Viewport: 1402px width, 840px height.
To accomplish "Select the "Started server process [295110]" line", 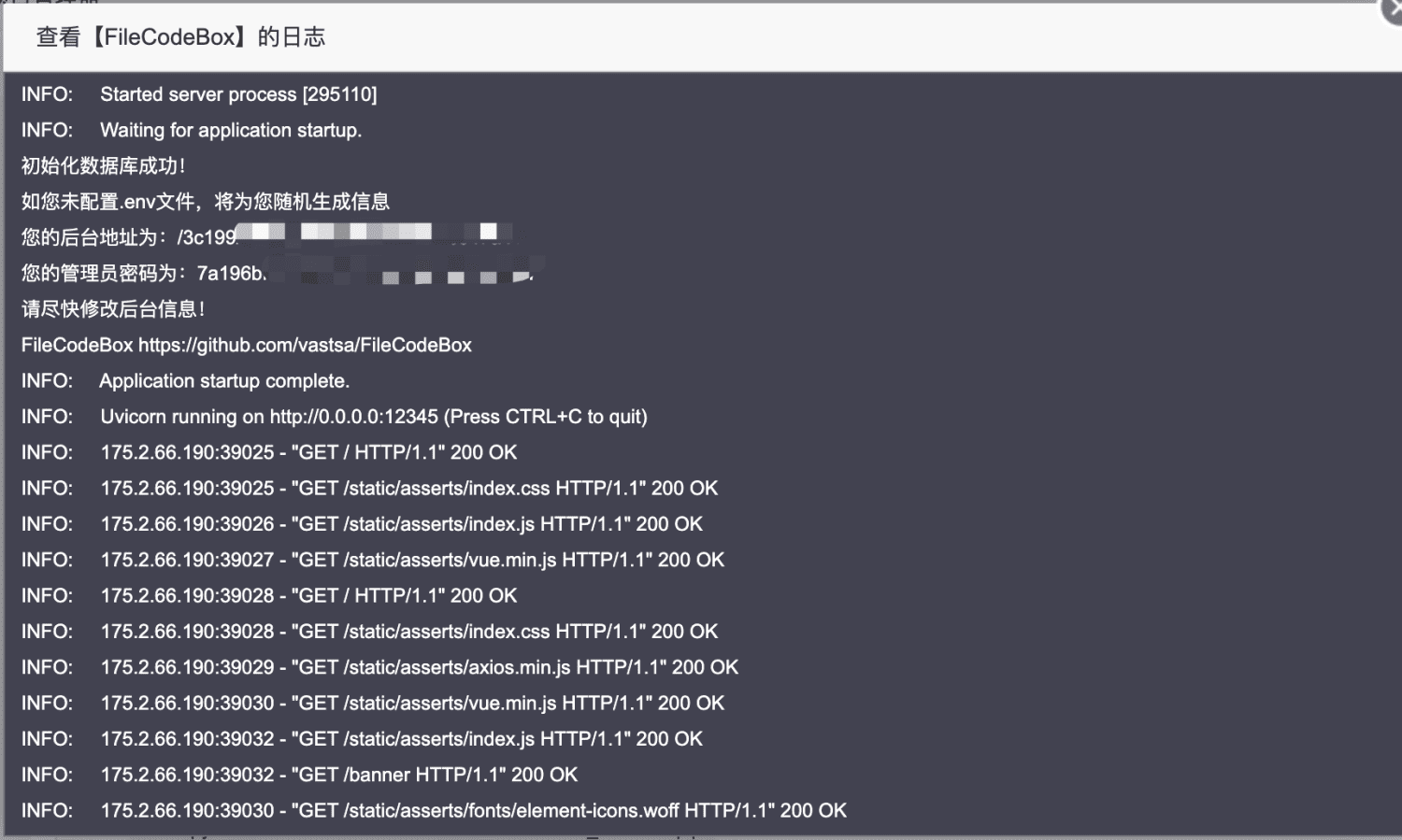I will click(238, 94).
